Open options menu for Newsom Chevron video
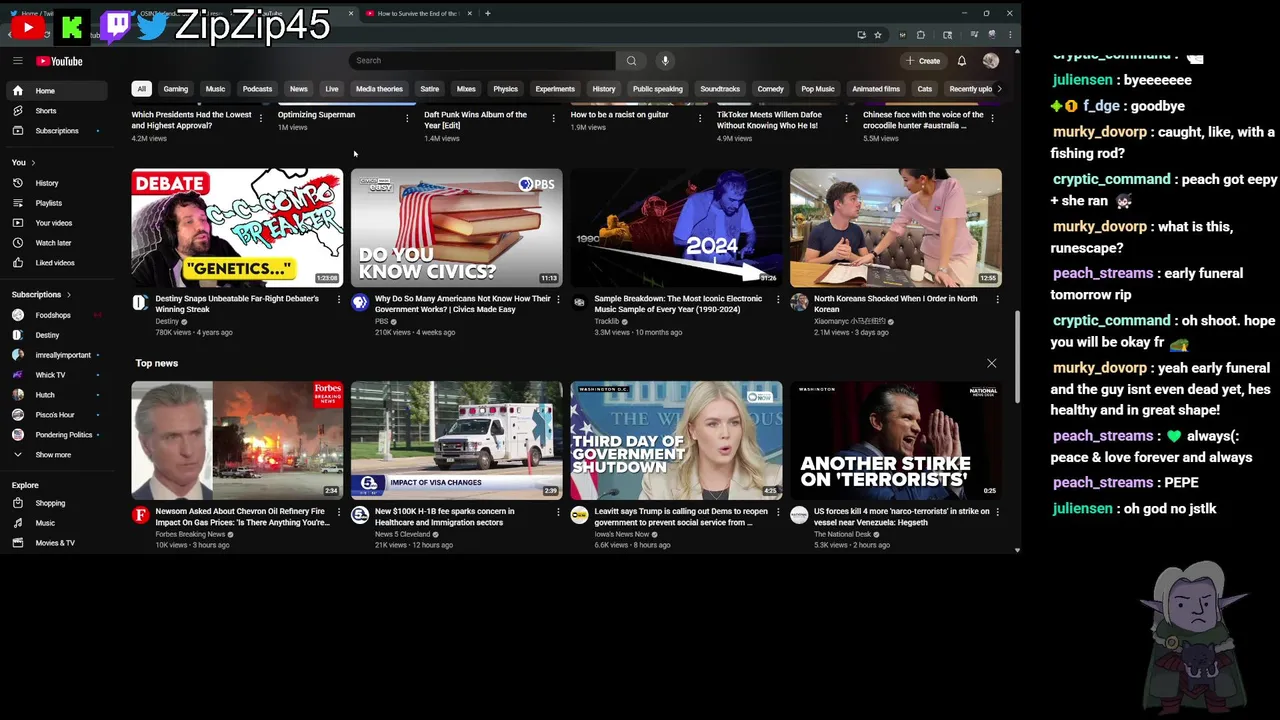Screen dimensions: 1280x720 [x=338, y=512]
